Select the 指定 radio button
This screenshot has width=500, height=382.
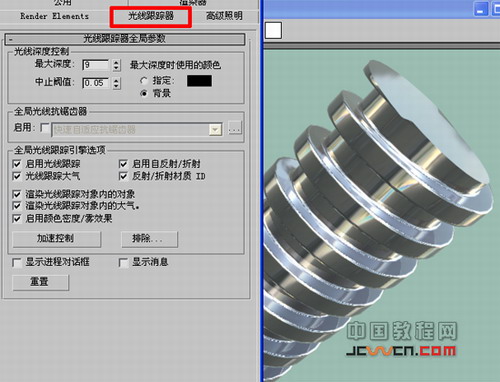point(144,81)
